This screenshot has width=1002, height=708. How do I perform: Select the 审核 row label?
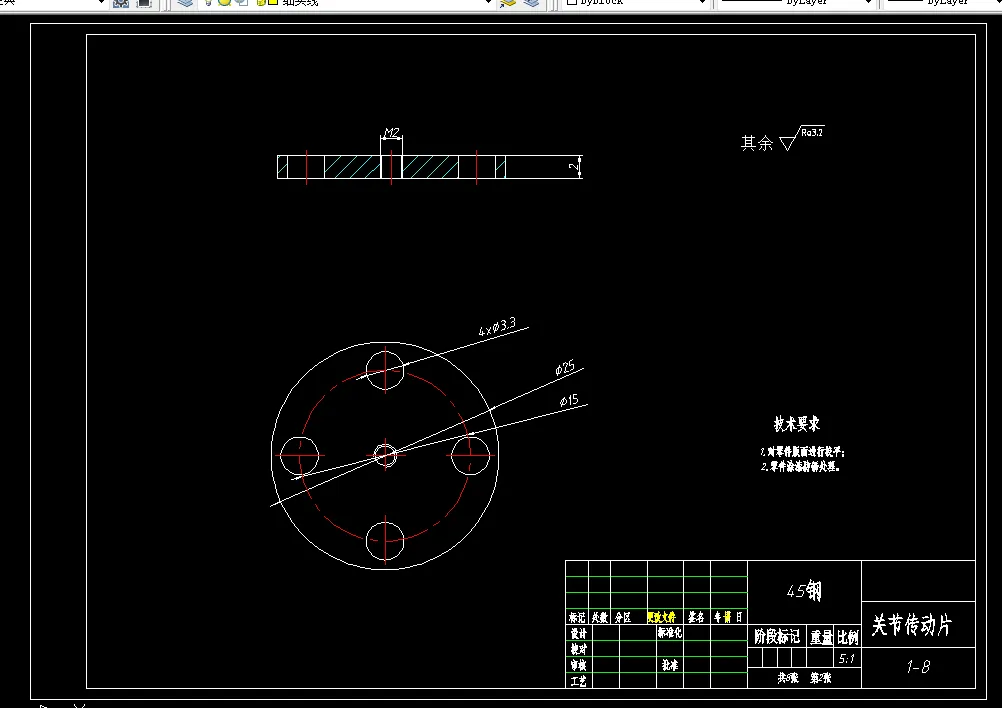(578, 665)
